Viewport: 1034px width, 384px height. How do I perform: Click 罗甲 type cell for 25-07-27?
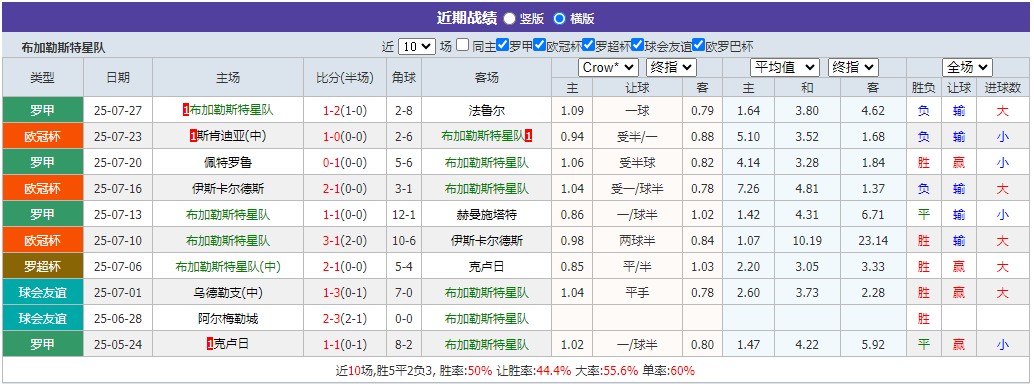43,110
